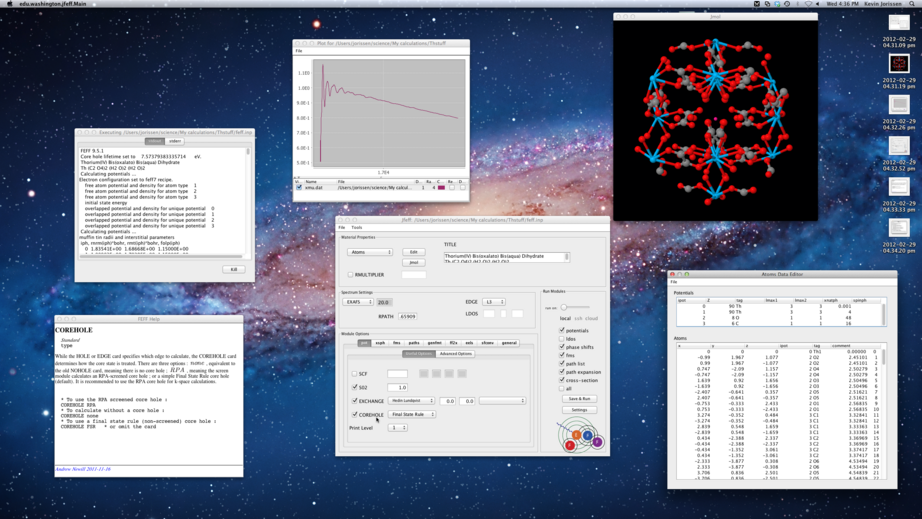Open the Spotlight search magnifier icon
This screenshot has width=922, height=519.
(x=912, y=4)
